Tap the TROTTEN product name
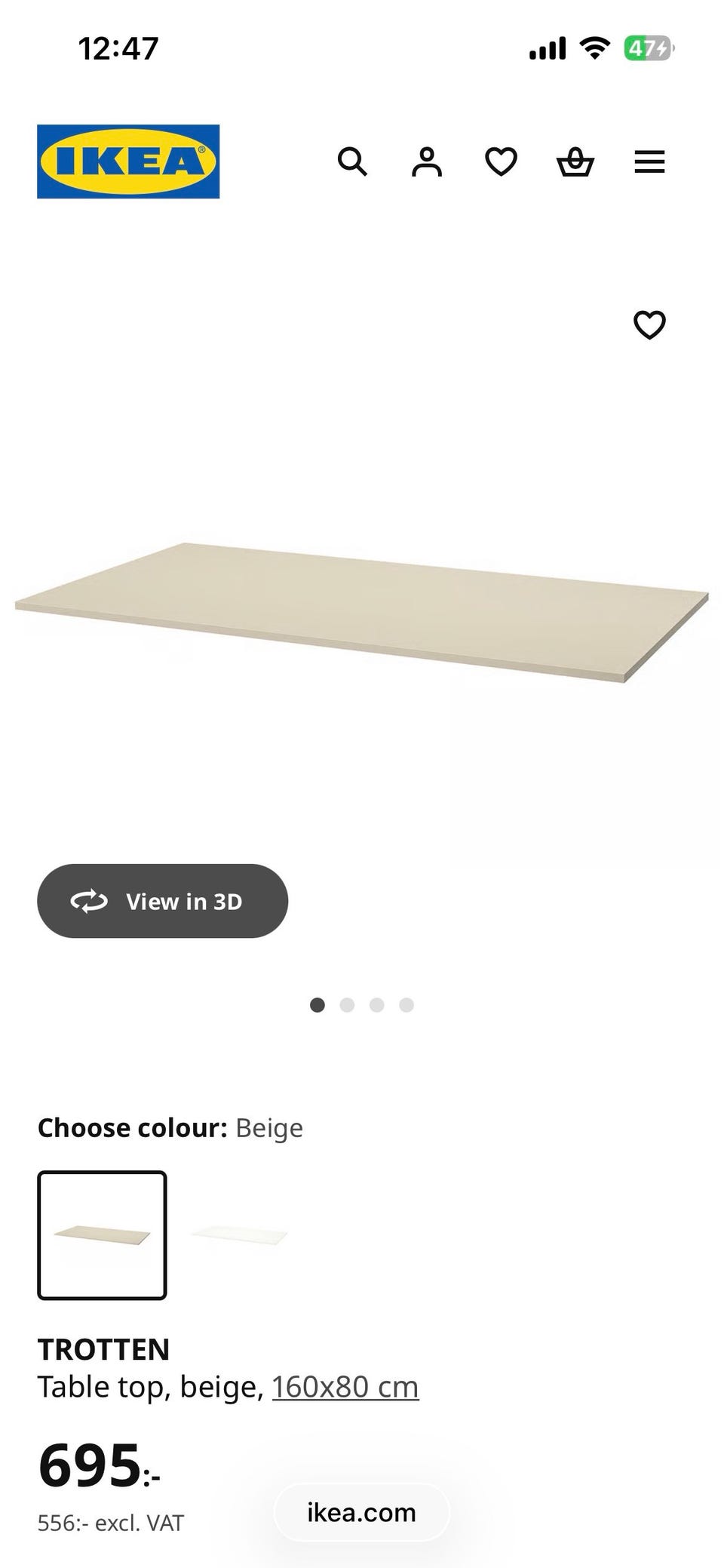The width and height of the screenshot is (724, 1568). (104, 1349)
